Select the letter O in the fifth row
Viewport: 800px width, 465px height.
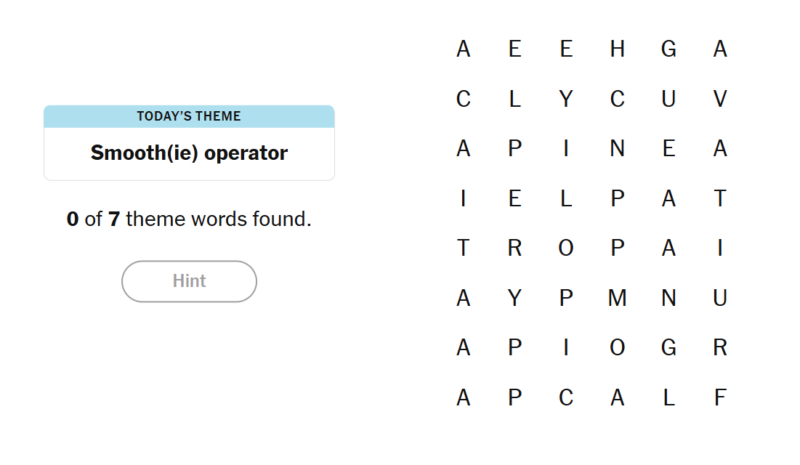tap(566, 249)
